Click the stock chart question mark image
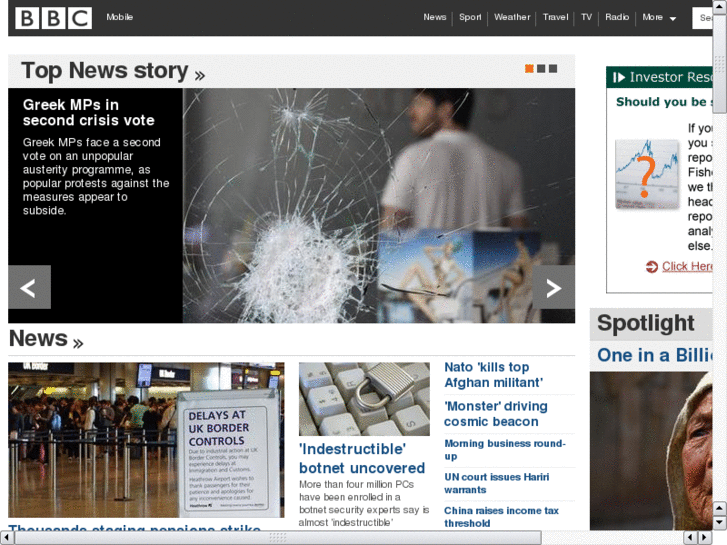This screenshot has width=727, height=545. 647,174
